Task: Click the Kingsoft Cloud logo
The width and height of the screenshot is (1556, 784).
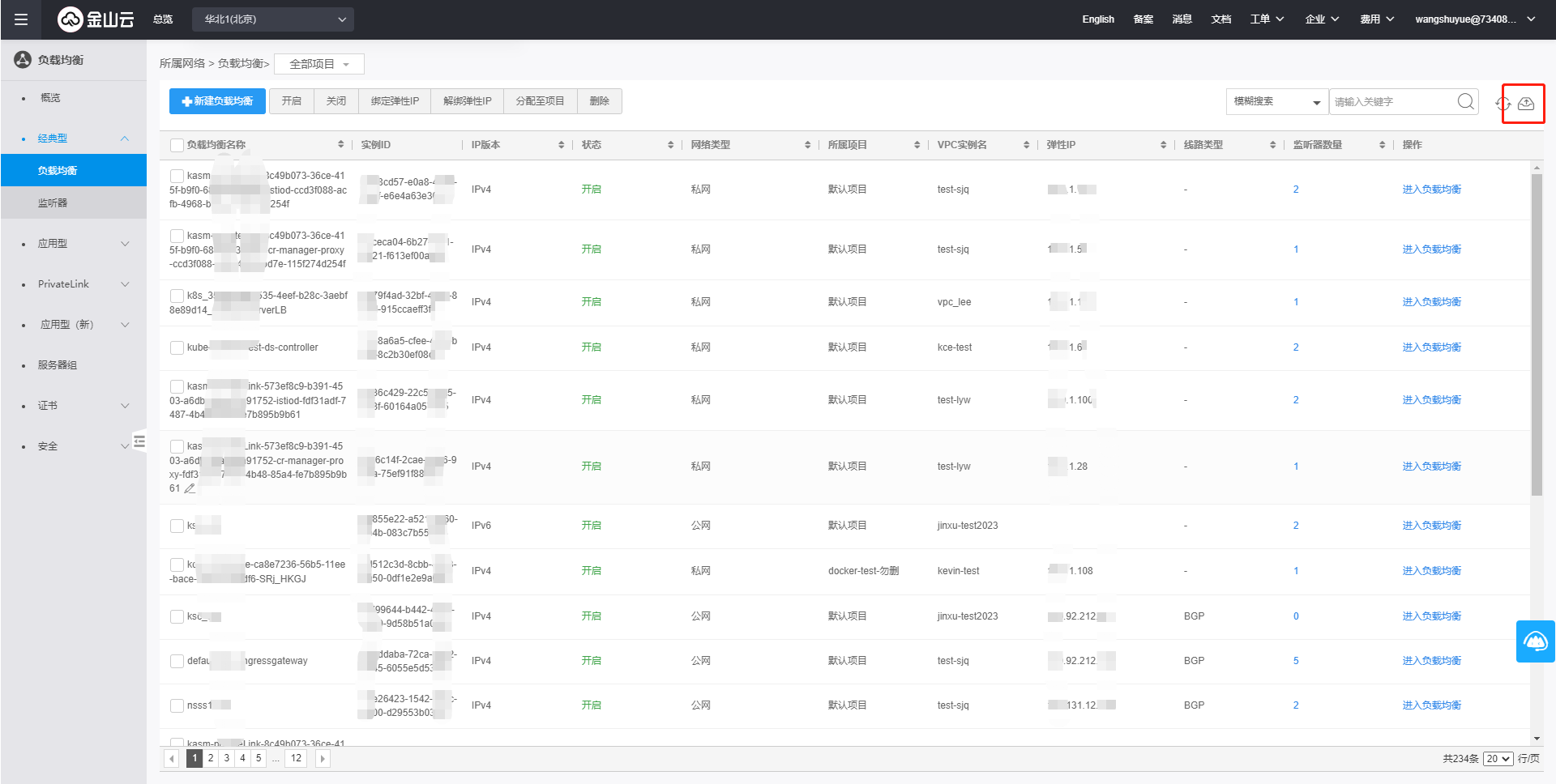Action: tap(96, 19)
